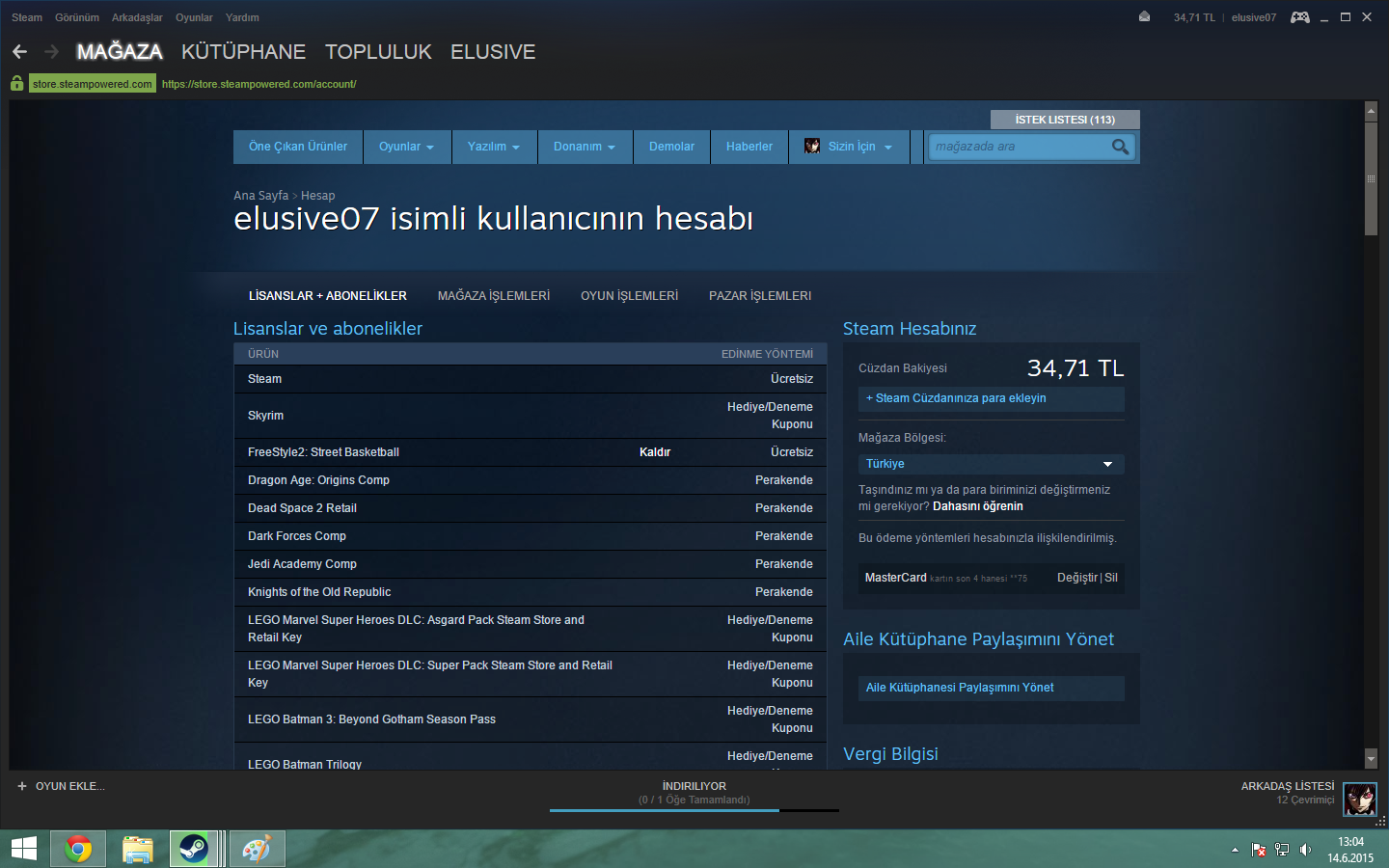Image resolution: width=1389 pixels, height=868 pixels.
Task: Open the Türkiye store region dropdown
Action: point(992,464)
